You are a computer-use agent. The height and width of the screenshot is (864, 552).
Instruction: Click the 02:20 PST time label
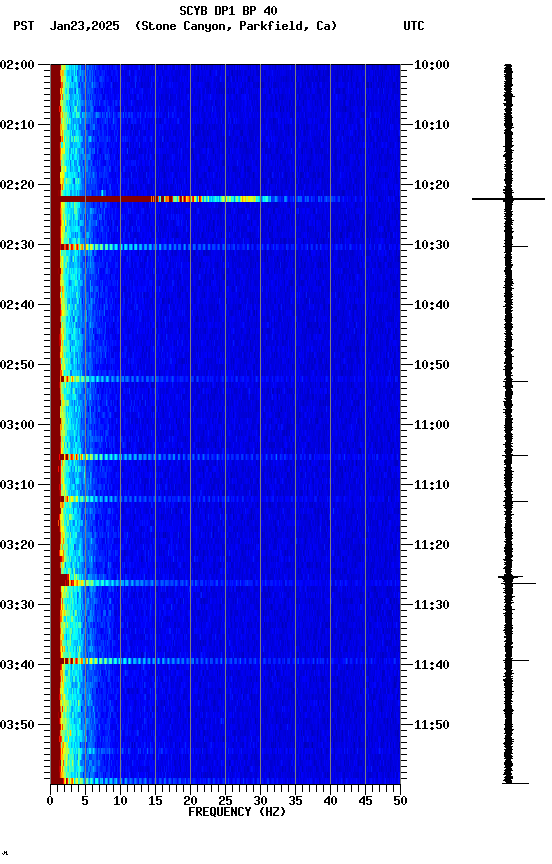pos(17,185)
